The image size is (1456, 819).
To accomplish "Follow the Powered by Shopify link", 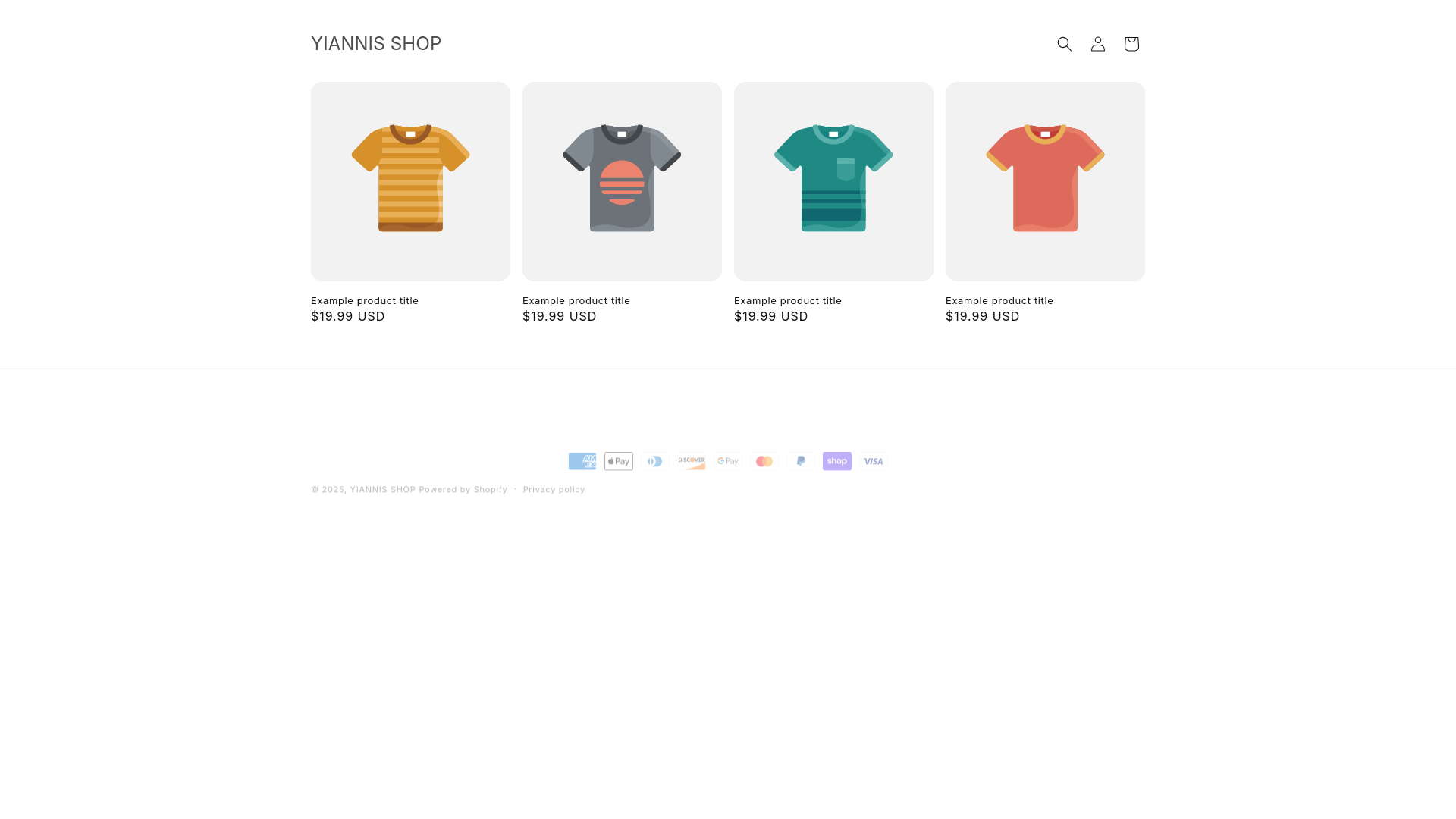I will click(463, 489).
